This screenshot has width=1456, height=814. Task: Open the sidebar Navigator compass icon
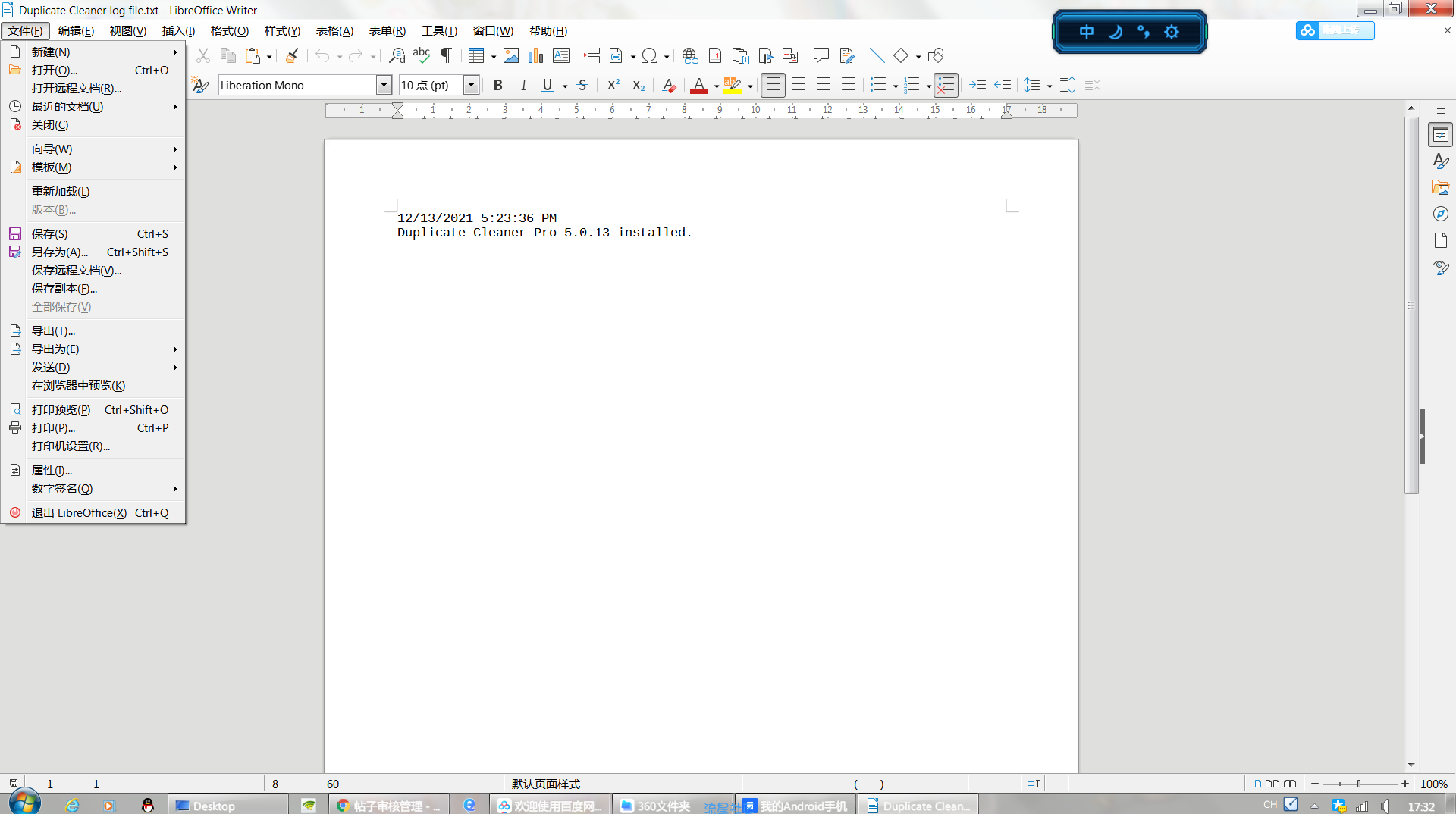coord(1441,214)
